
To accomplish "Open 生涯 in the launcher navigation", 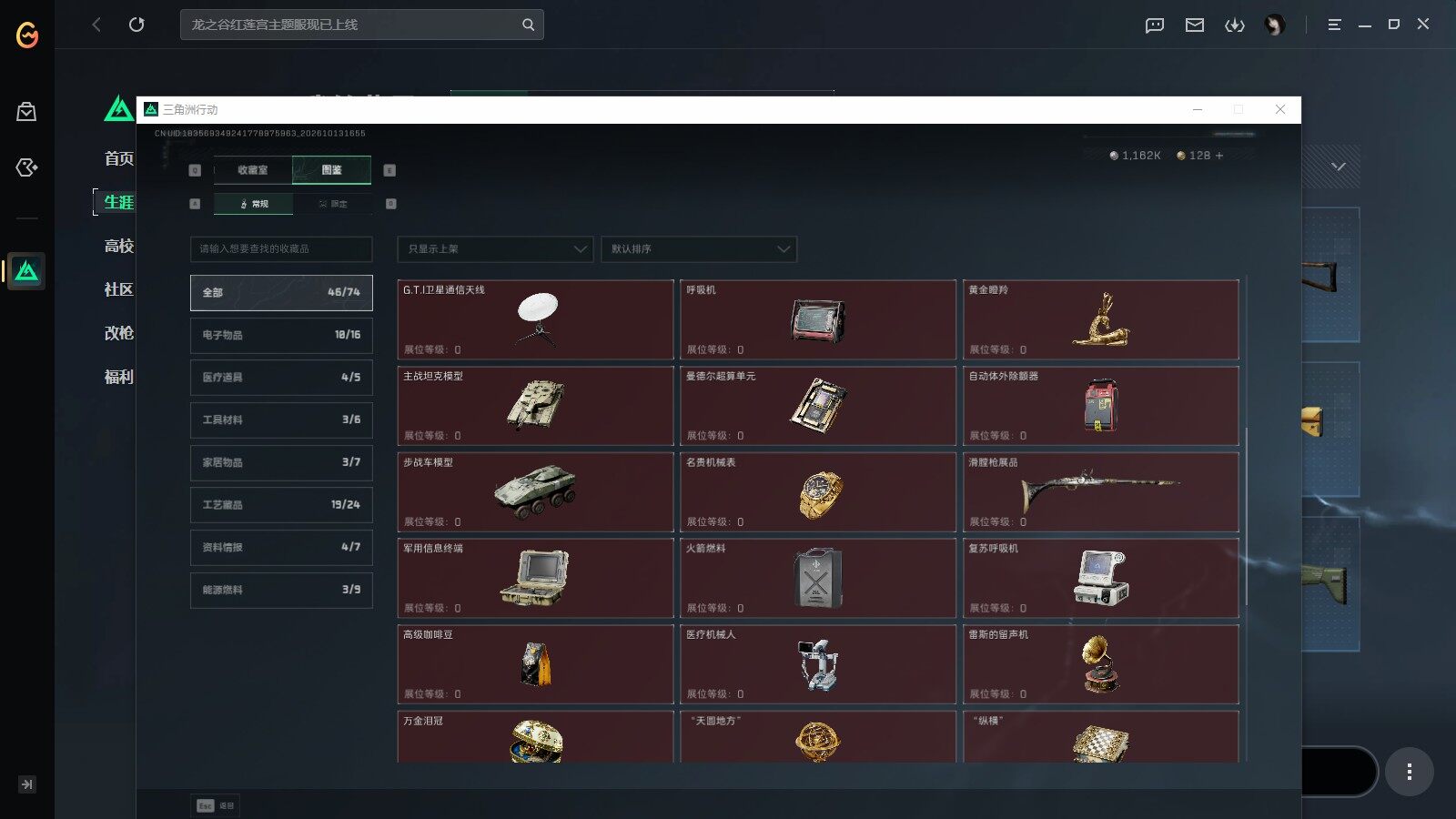I will 119,202.
